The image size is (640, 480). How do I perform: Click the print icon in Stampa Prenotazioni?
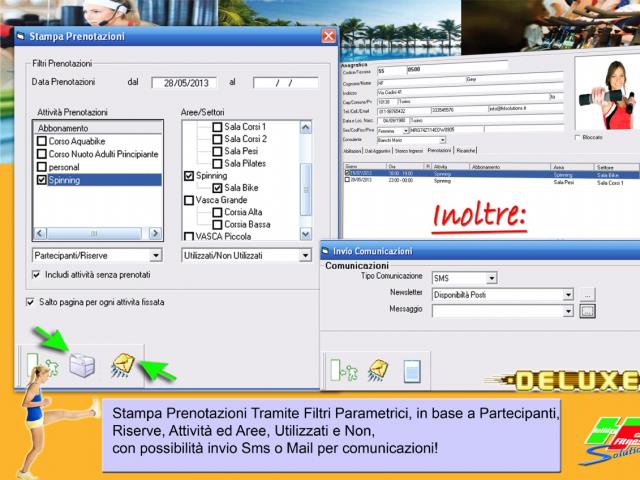82,367
